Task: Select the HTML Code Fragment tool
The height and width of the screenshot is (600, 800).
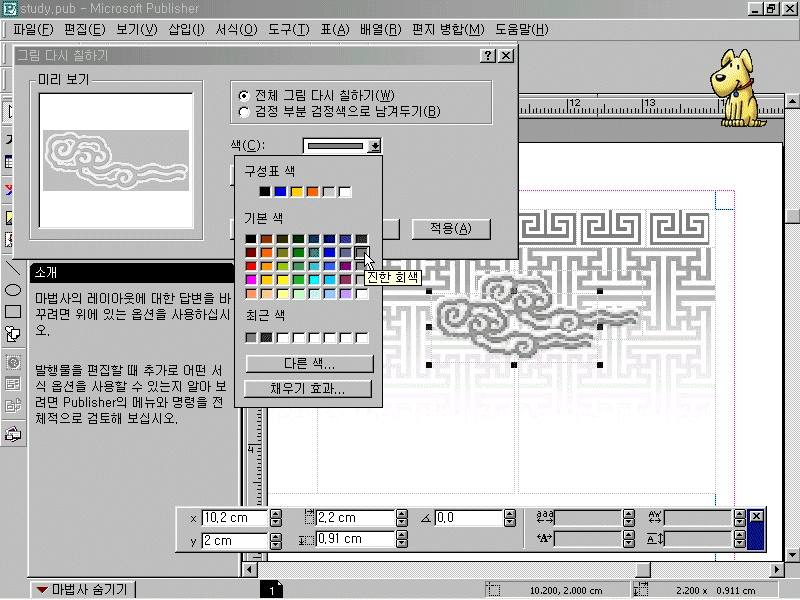Action: coord(12,406)
